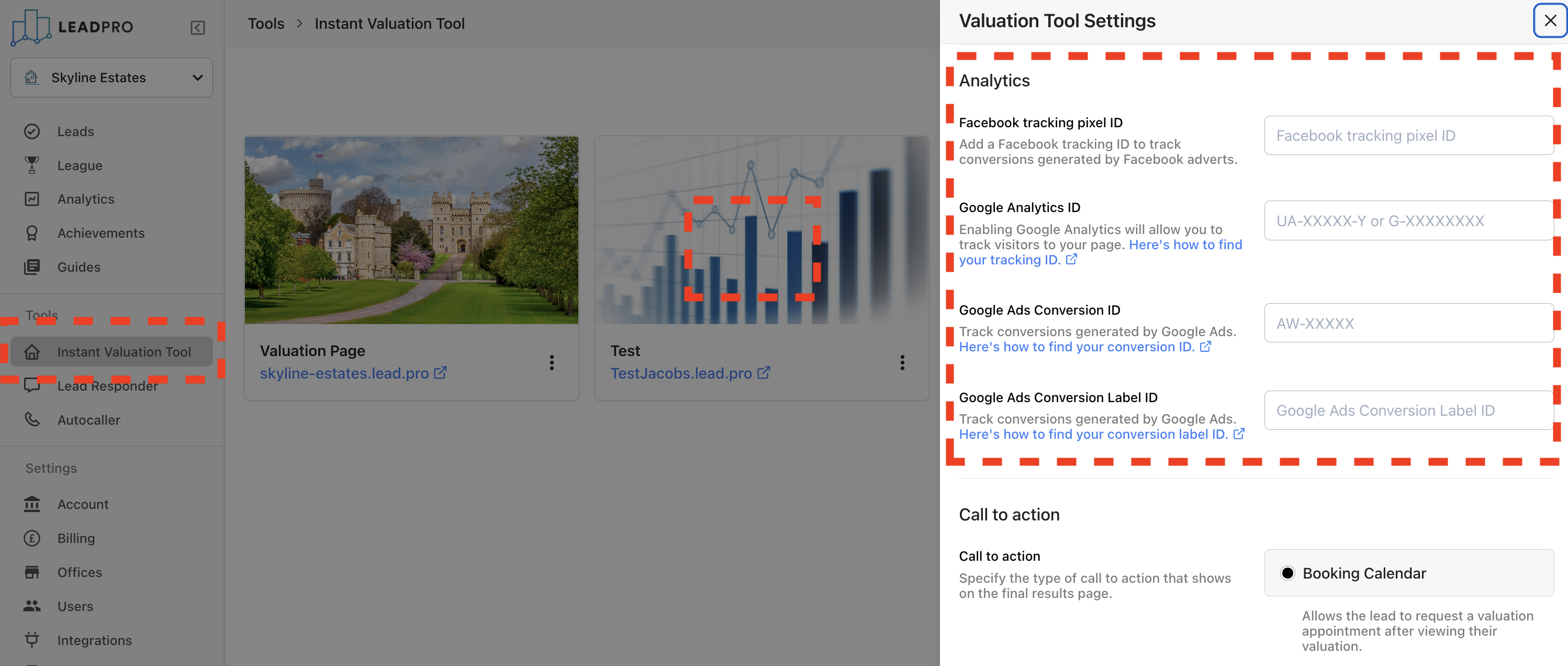This screenshot has height=666, width=1568.
Task: Open Leads via the checkmark icon
Action: pyautogui.click(x=31, y=131)
